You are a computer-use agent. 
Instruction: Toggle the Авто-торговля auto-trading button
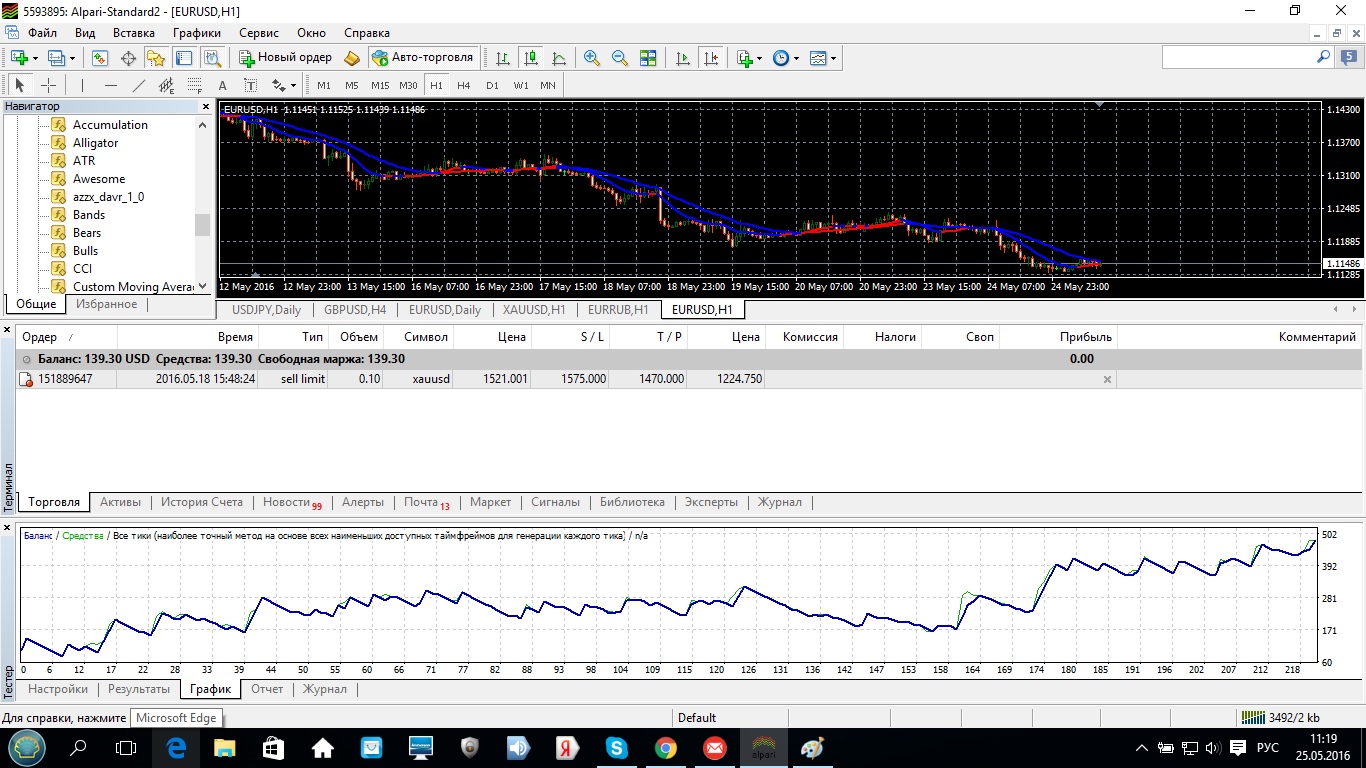click(x=422, y=58)
